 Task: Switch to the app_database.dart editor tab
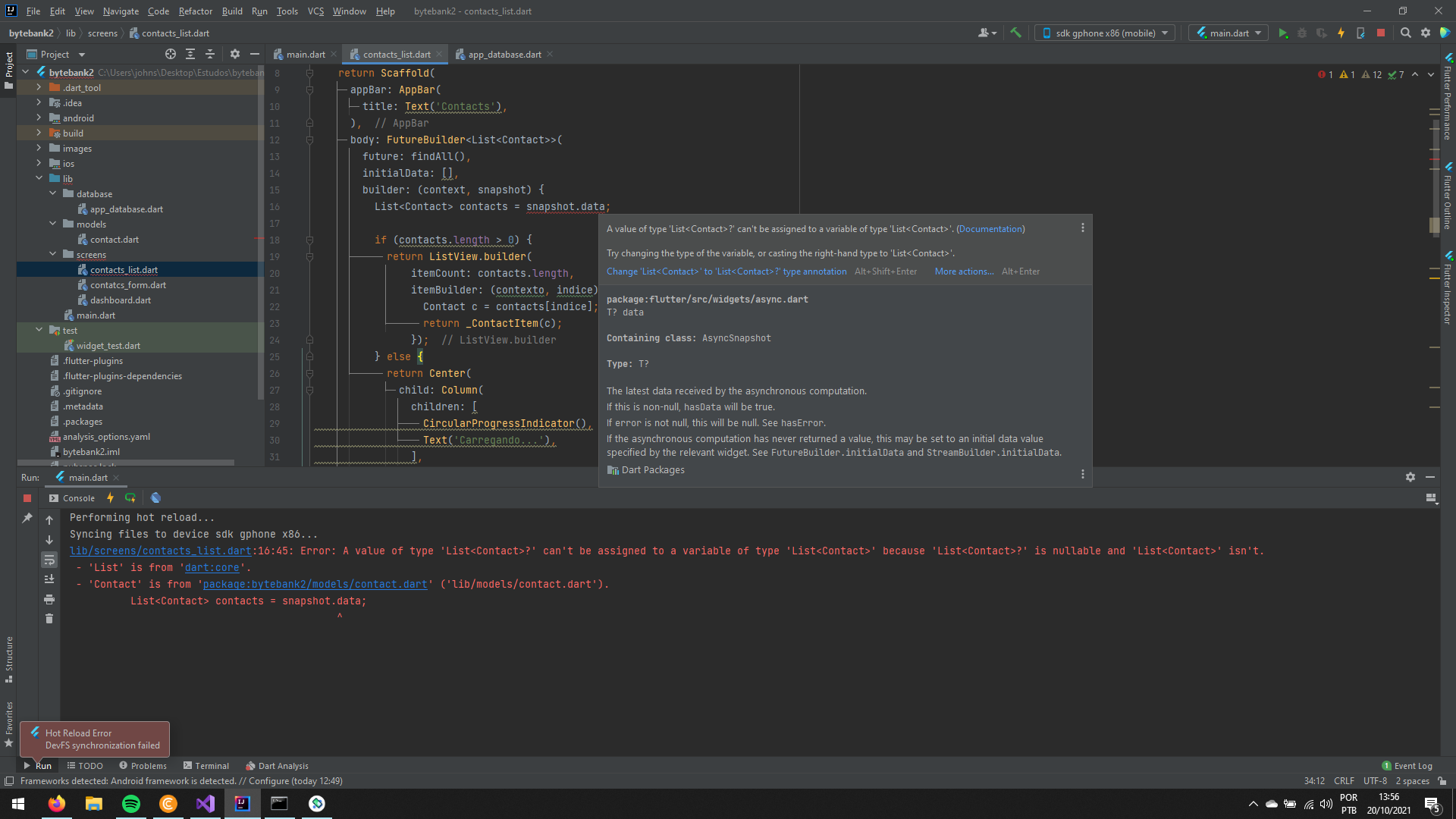(504, 54)
